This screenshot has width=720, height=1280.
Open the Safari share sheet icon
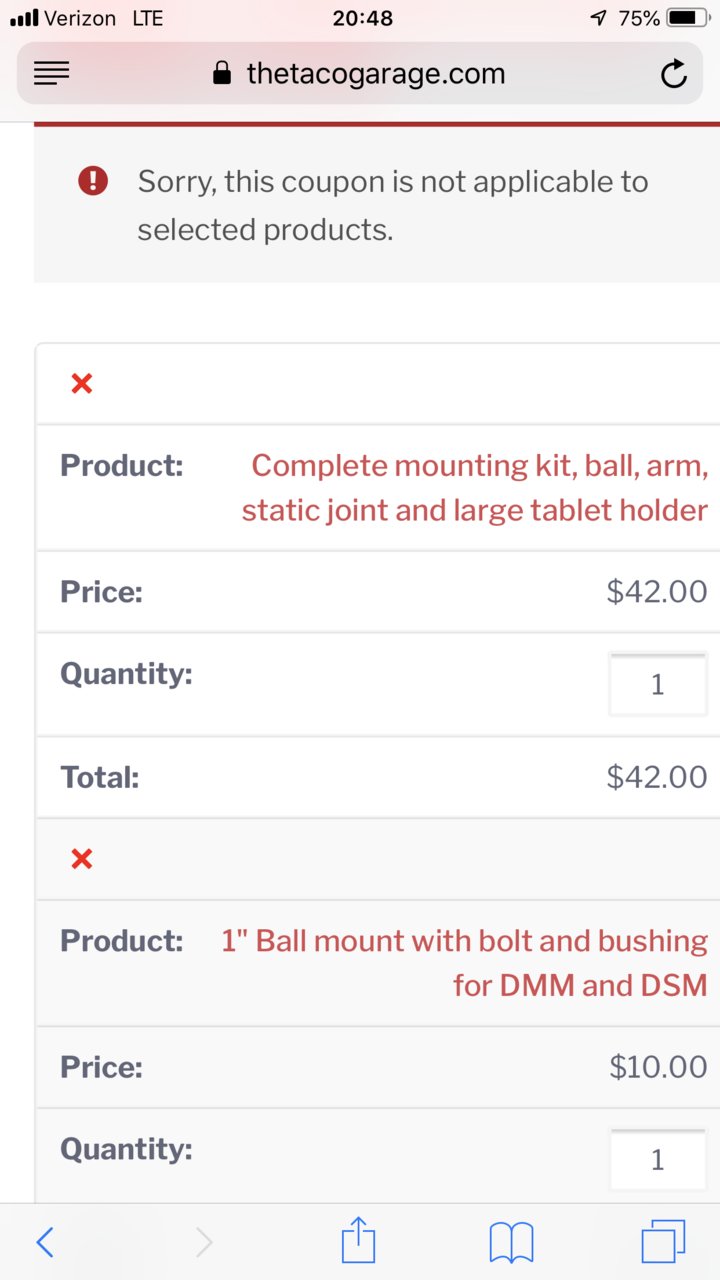358,1240
